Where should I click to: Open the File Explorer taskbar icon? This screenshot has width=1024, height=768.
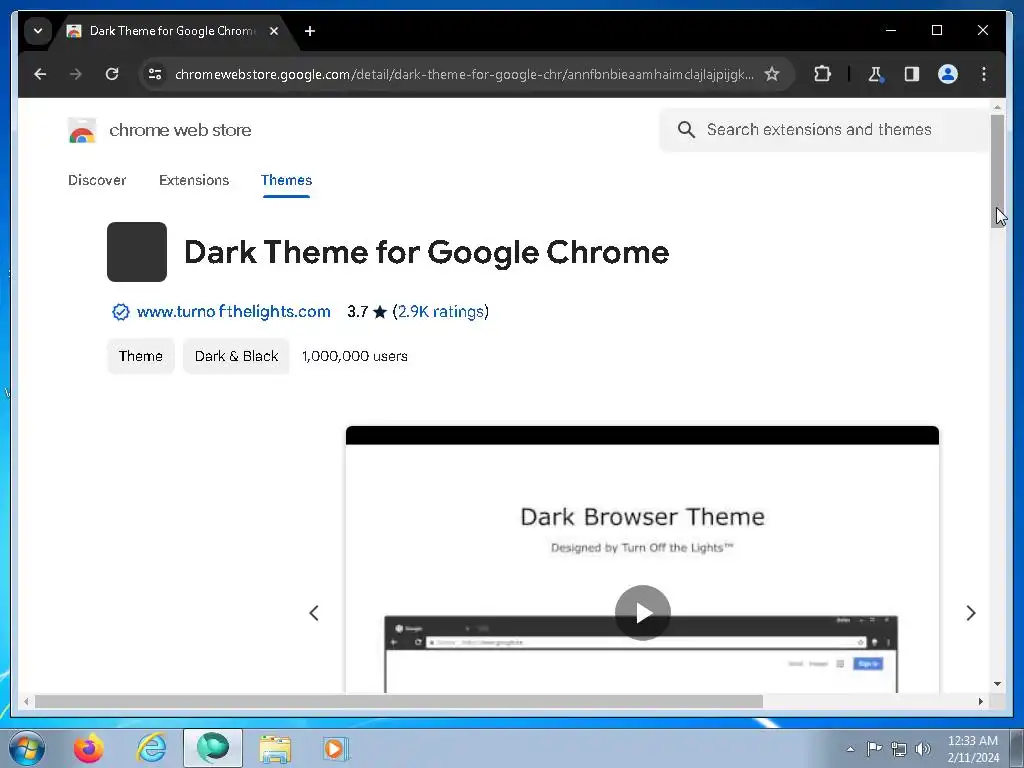click(275, 748)
